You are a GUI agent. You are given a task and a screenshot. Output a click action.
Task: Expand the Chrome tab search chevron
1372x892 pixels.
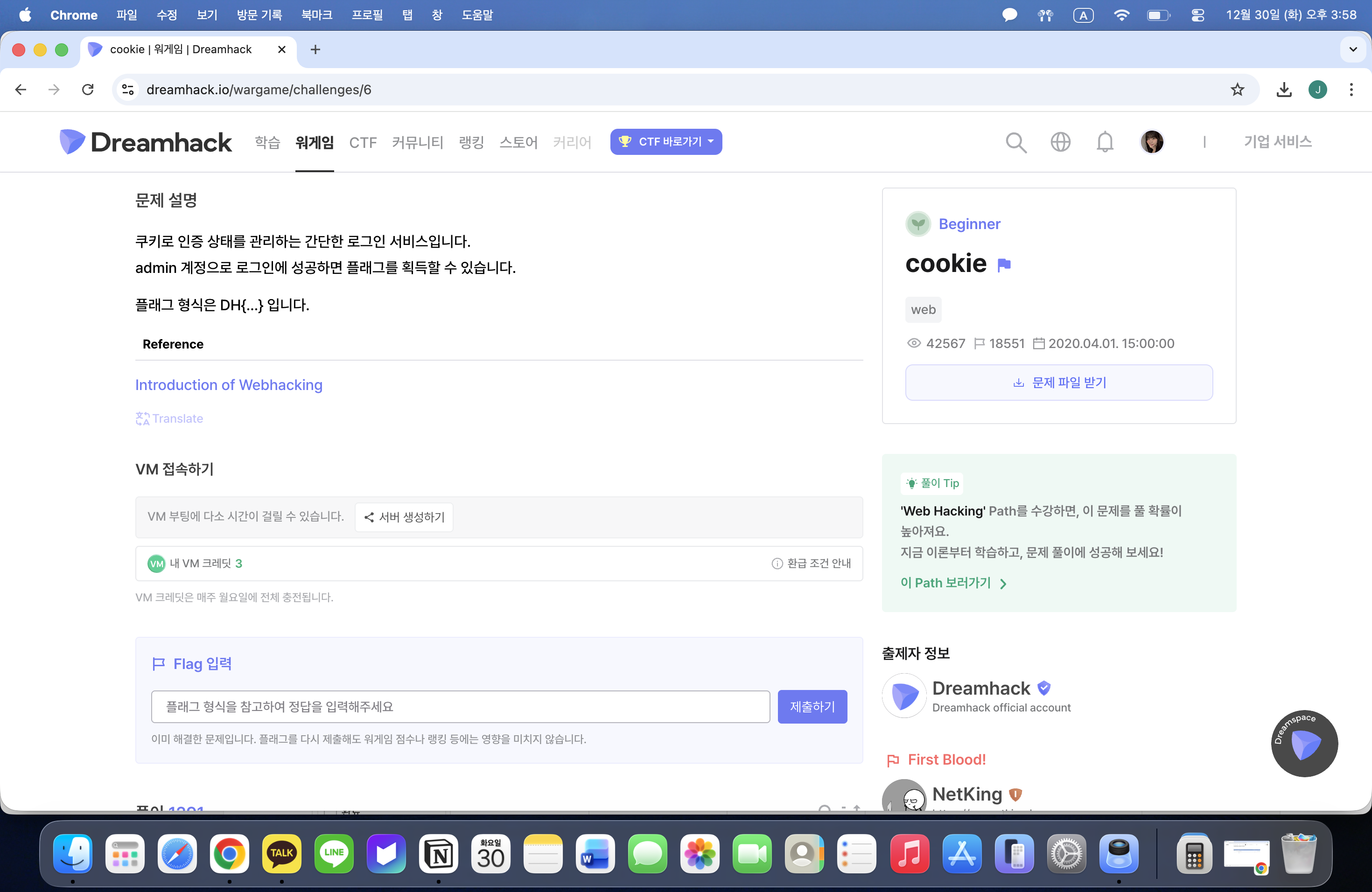click(1352, 49)
